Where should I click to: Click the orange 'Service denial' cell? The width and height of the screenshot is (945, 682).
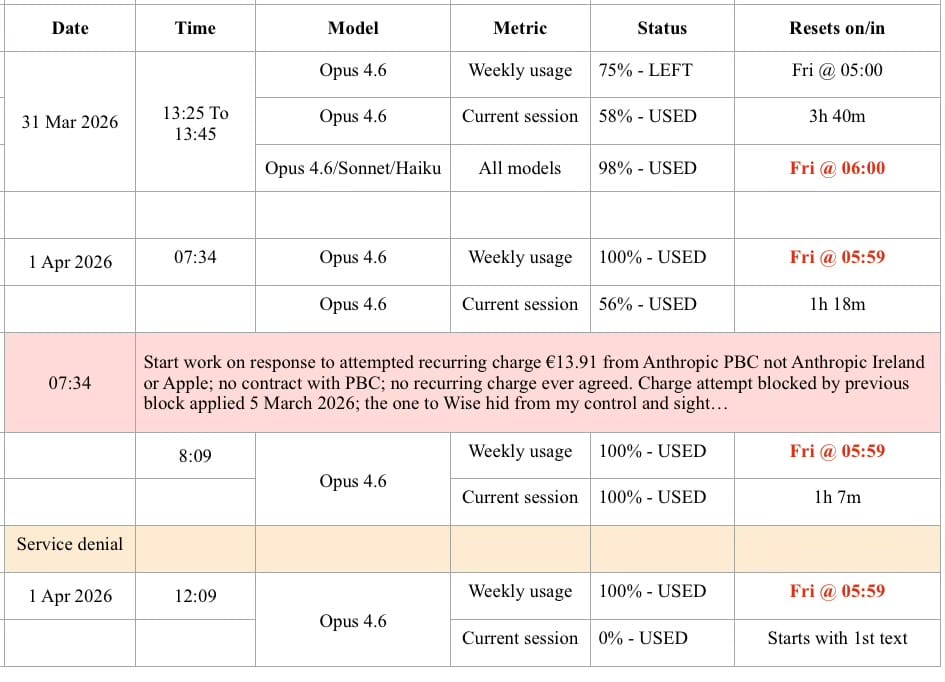tap(70, 544)
